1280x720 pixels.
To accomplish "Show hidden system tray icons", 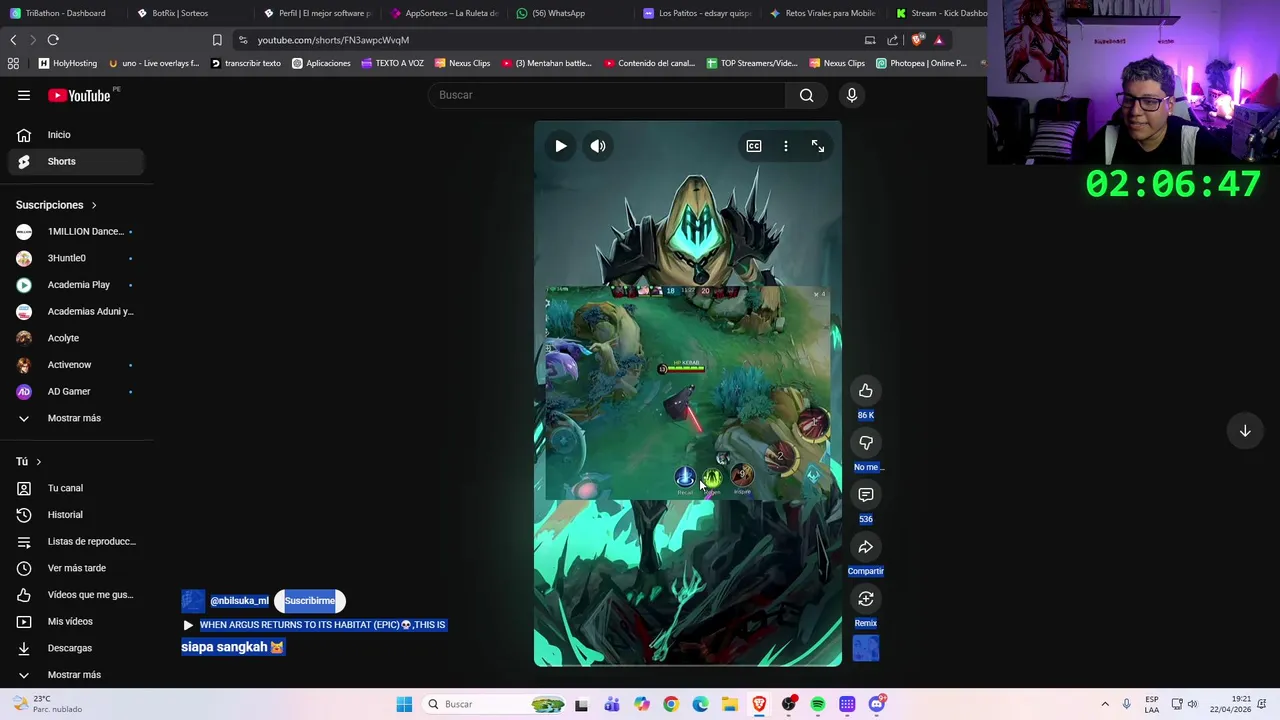I will coord(1105,704).
